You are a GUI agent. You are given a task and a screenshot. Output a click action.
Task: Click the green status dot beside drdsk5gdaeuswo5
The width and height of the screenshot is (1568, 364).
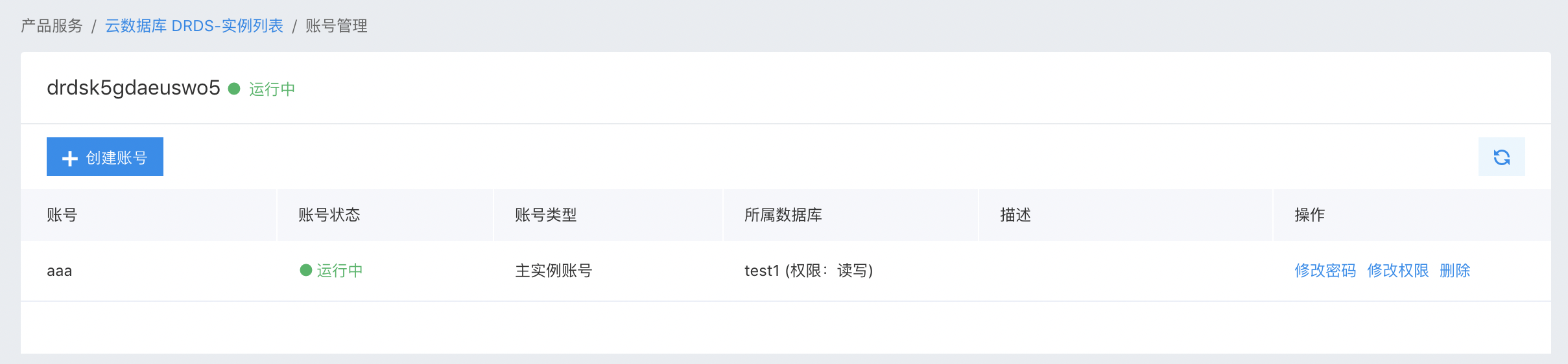234,88
